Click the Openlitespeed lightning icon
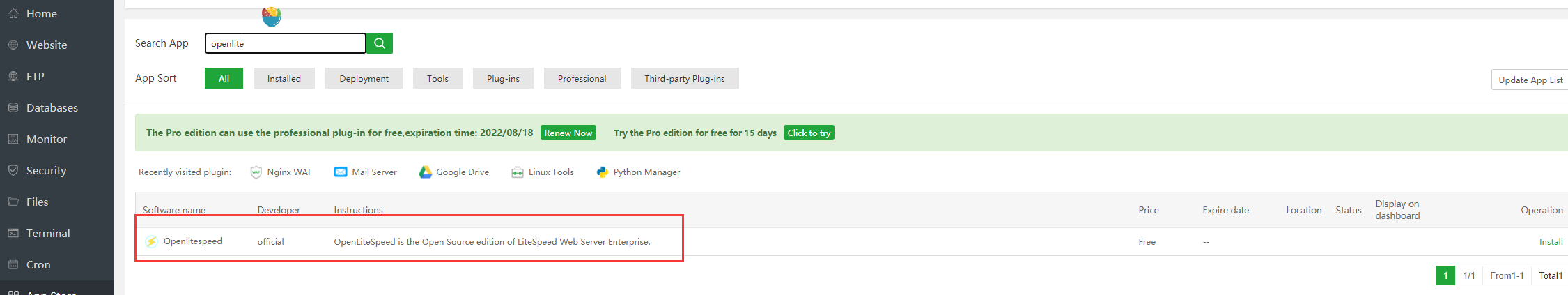 click(151, 242)
